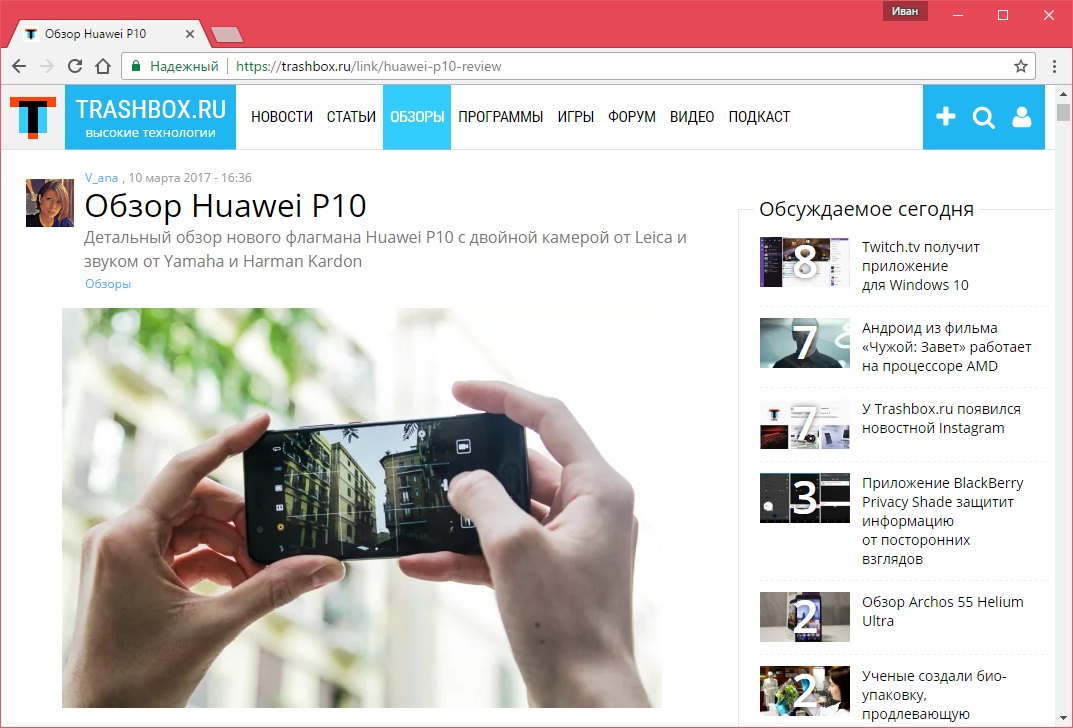The height and width of the screenshot is (728, 1073).
Task: Open Trashbox.ru новостной Instagram article
Action: (941, 419)
